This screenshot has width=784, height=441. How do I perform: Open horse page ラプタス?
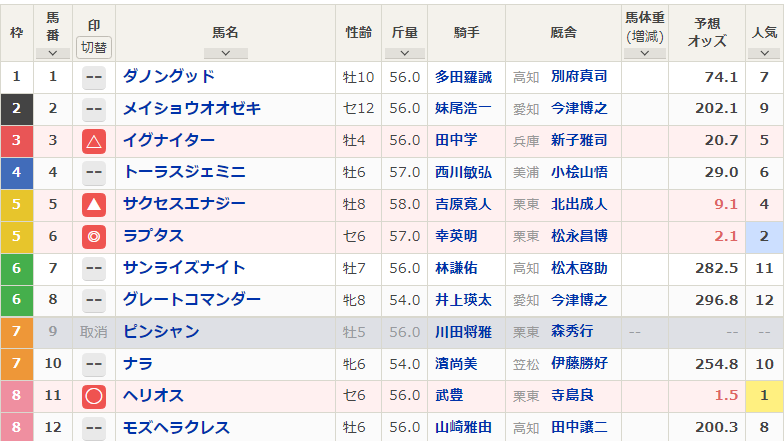click(x=154, y=236)
